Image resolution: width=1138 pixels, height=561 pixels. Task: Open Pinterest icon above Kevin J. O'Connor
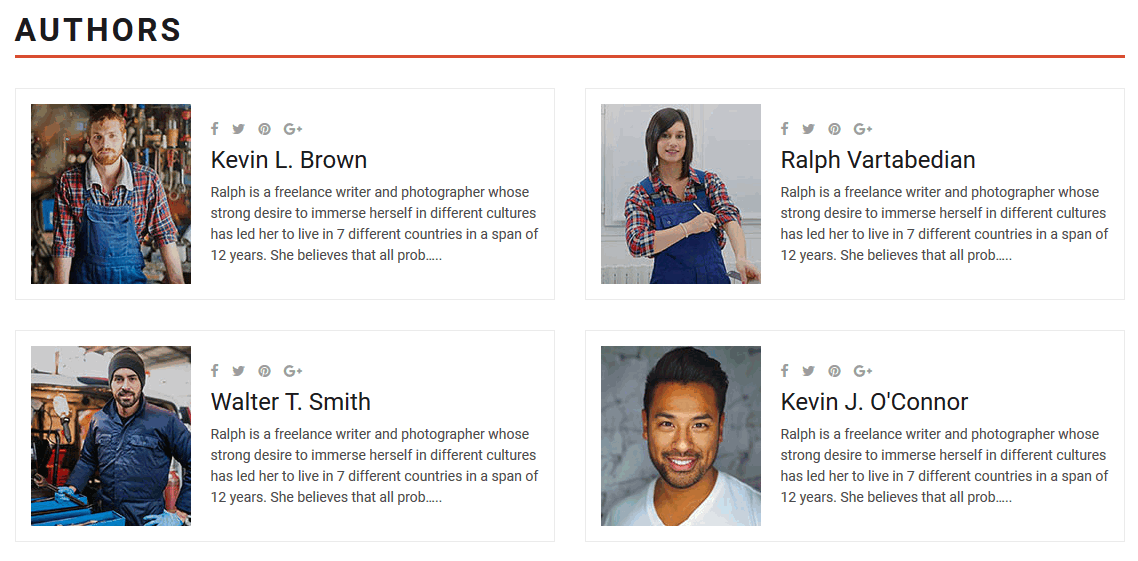coord(834,371)
